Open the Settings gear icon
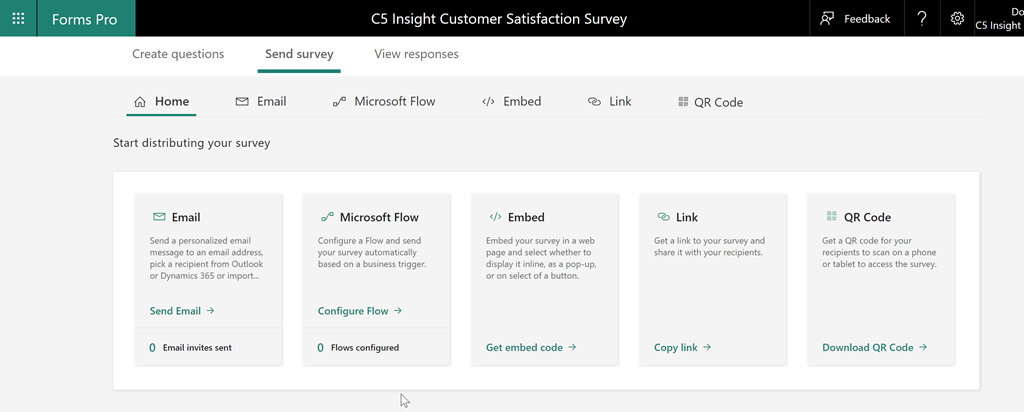Viewport: 1024px width, 412px height. (x=957, y=18)
